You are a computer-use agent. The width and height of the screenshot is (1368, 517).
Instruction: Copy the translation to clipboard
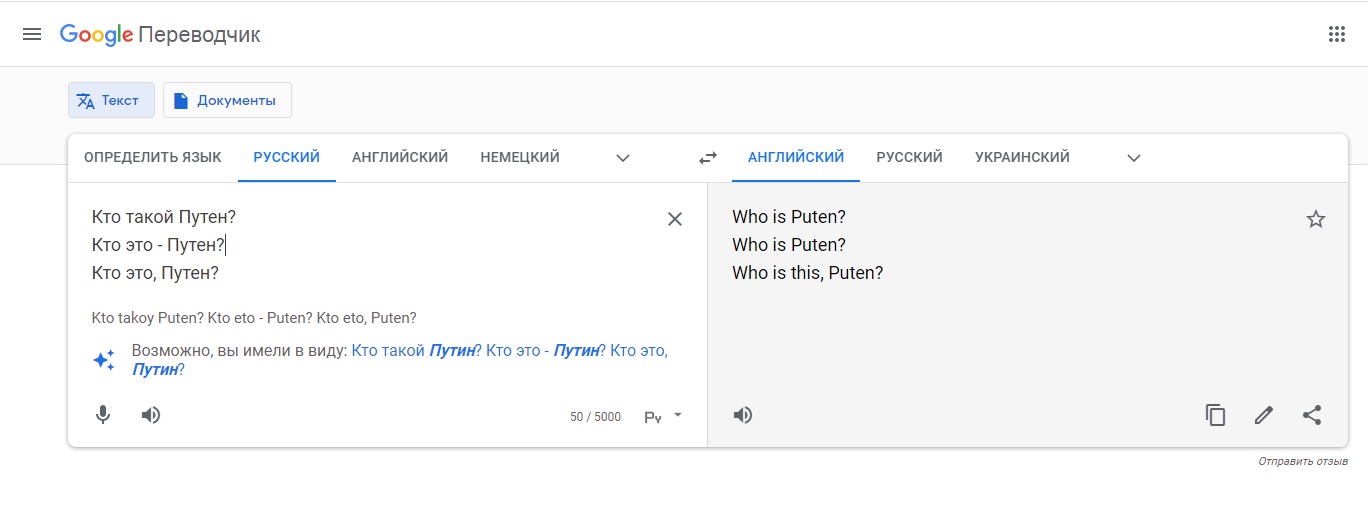click(1216, 415)
